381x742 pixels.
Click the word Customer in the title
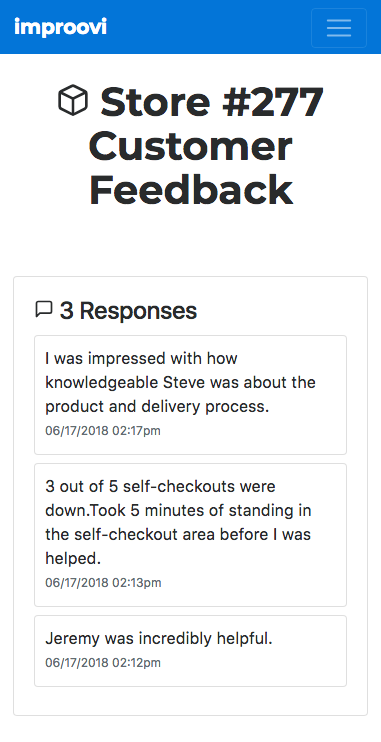pos(190,146)
